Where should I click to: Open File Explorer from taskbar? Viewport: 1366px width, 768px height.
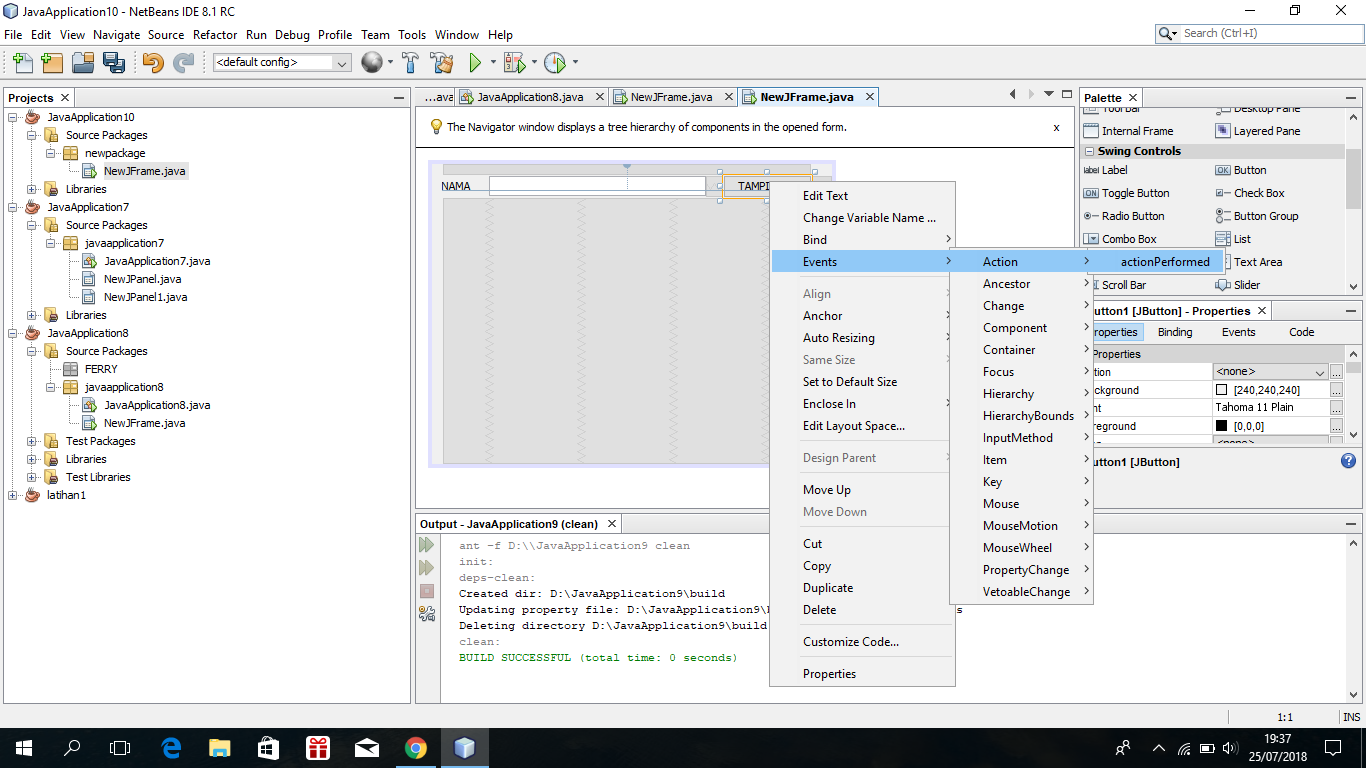tap(220, 748)
